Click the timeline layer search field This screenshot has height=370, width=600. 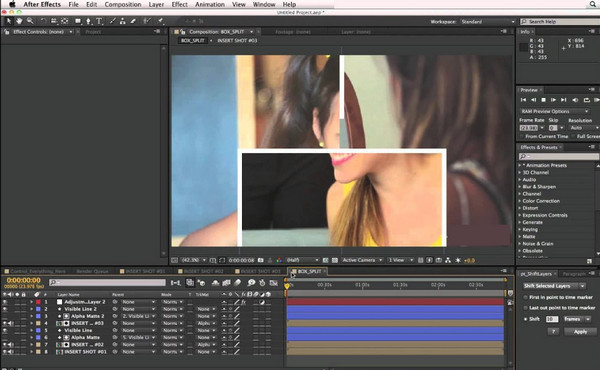click(x=107, y=282)
